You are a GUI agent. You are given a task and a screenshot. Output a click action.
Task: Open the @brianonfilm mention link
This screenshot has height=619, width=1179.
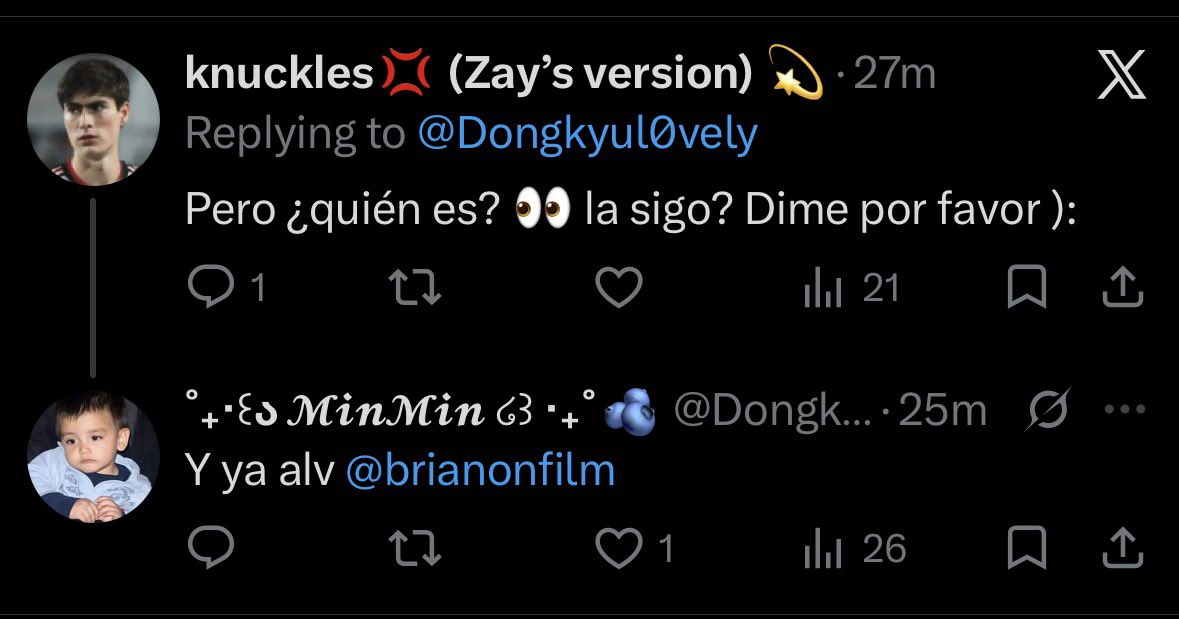click(480, 472)
